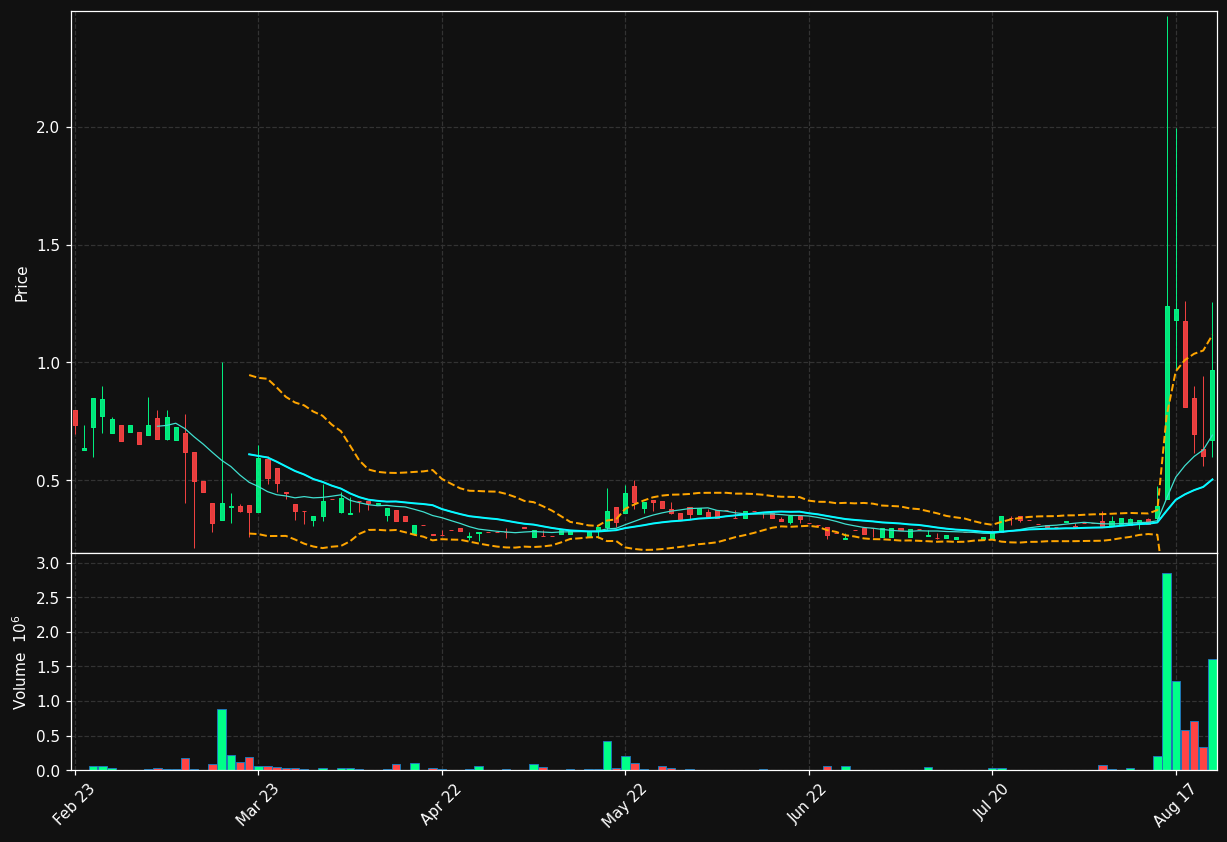Click the 2.5 volume axis label
This screenshot has height=842, width=1227.
coord(48,599)
